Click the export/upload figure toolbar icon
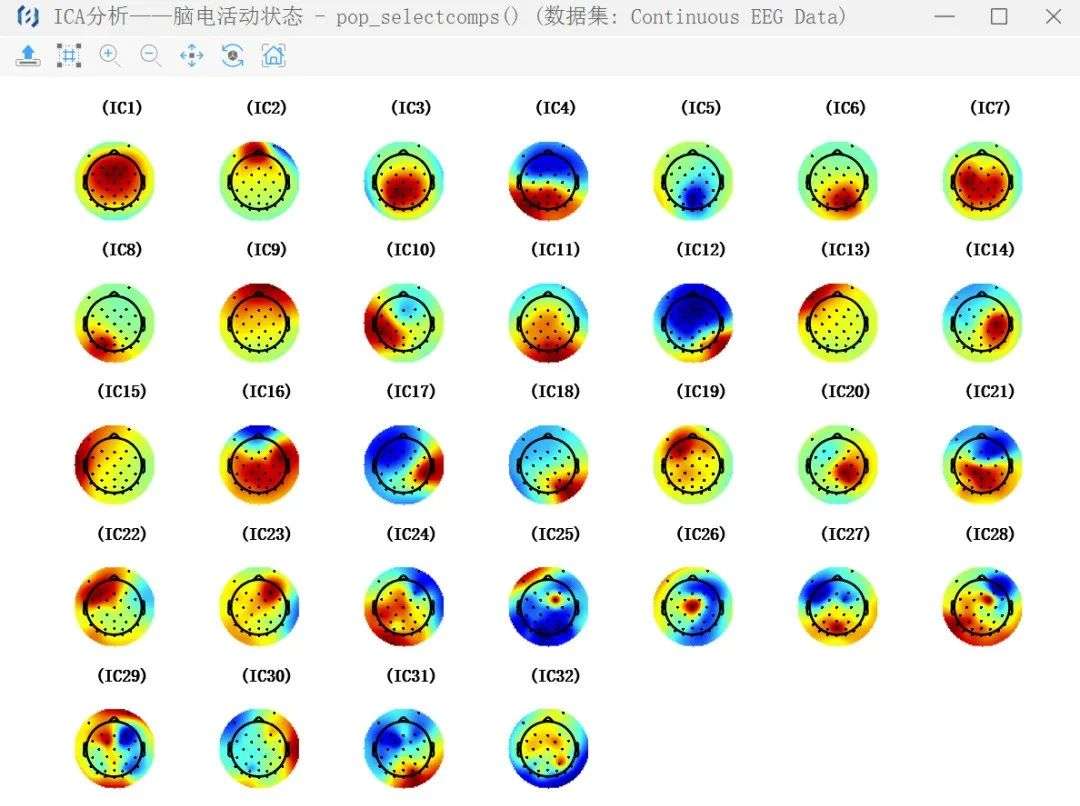The image size is (1080, 806). pyautogui.click(x=28, y=56)
